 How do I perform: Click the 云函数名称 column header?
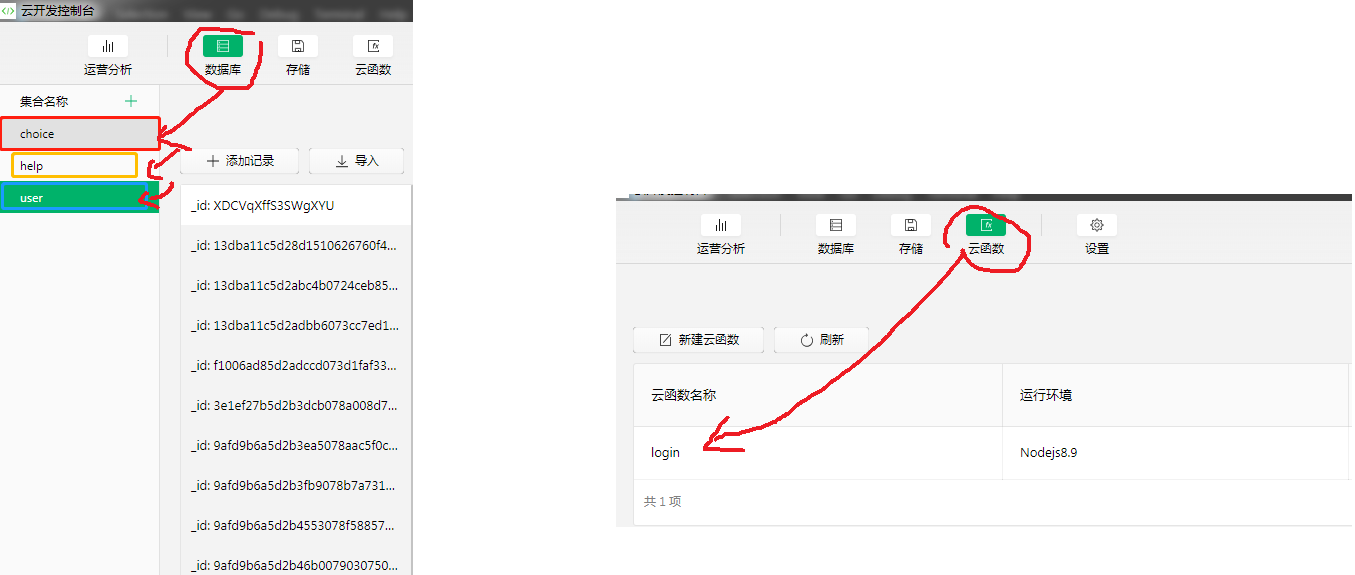[683, 395]
